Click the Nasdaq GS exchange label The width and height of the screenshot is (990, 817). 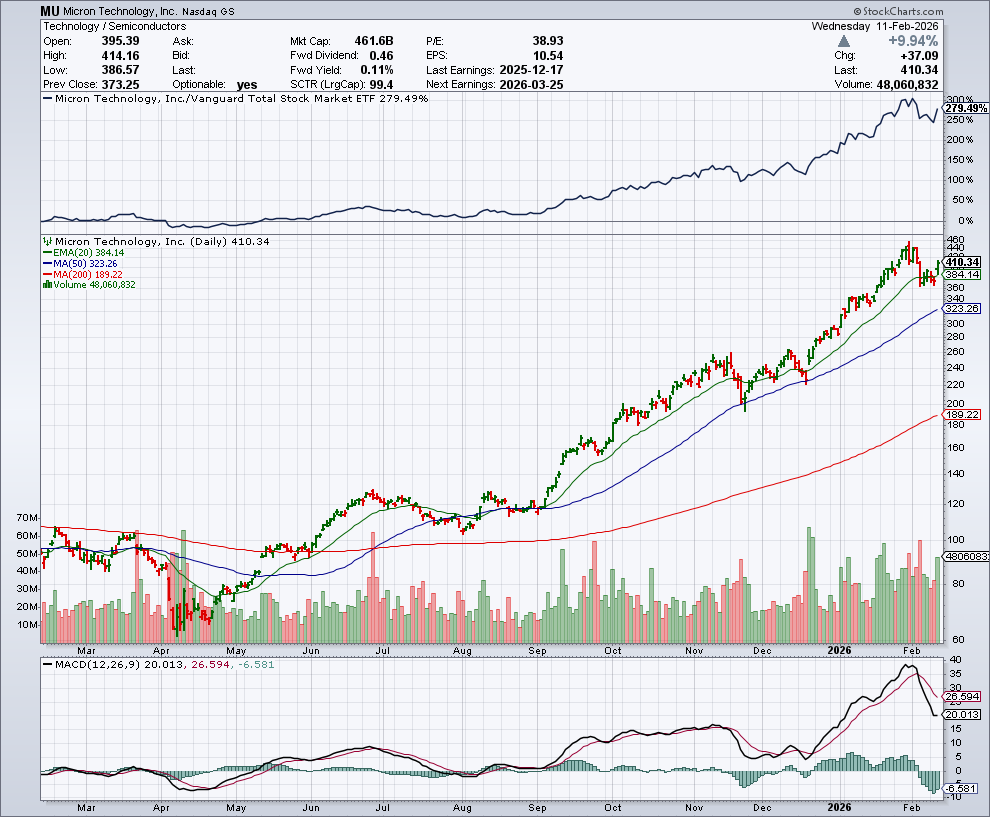coord(208,11)
